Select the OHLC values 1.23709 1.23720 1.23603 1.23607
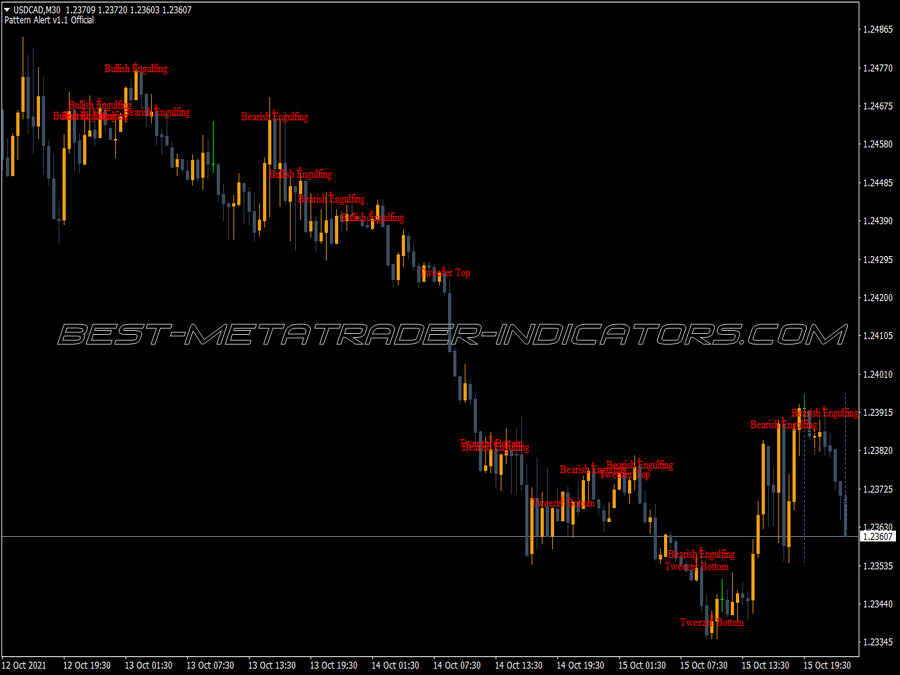This screenshot has height=675, width=900. [x=129, y=10]
